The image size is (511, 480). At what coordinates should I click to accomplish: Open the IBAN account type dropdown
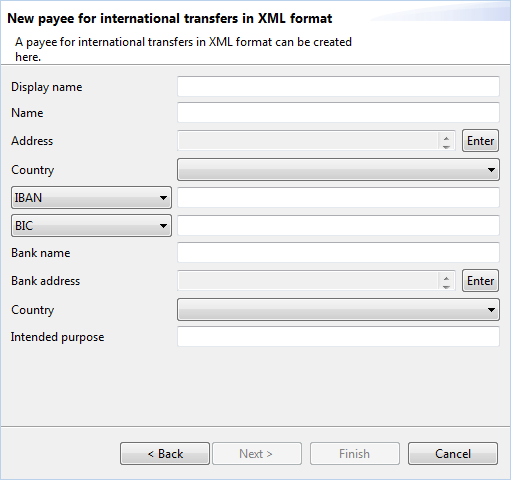(91, 198)
